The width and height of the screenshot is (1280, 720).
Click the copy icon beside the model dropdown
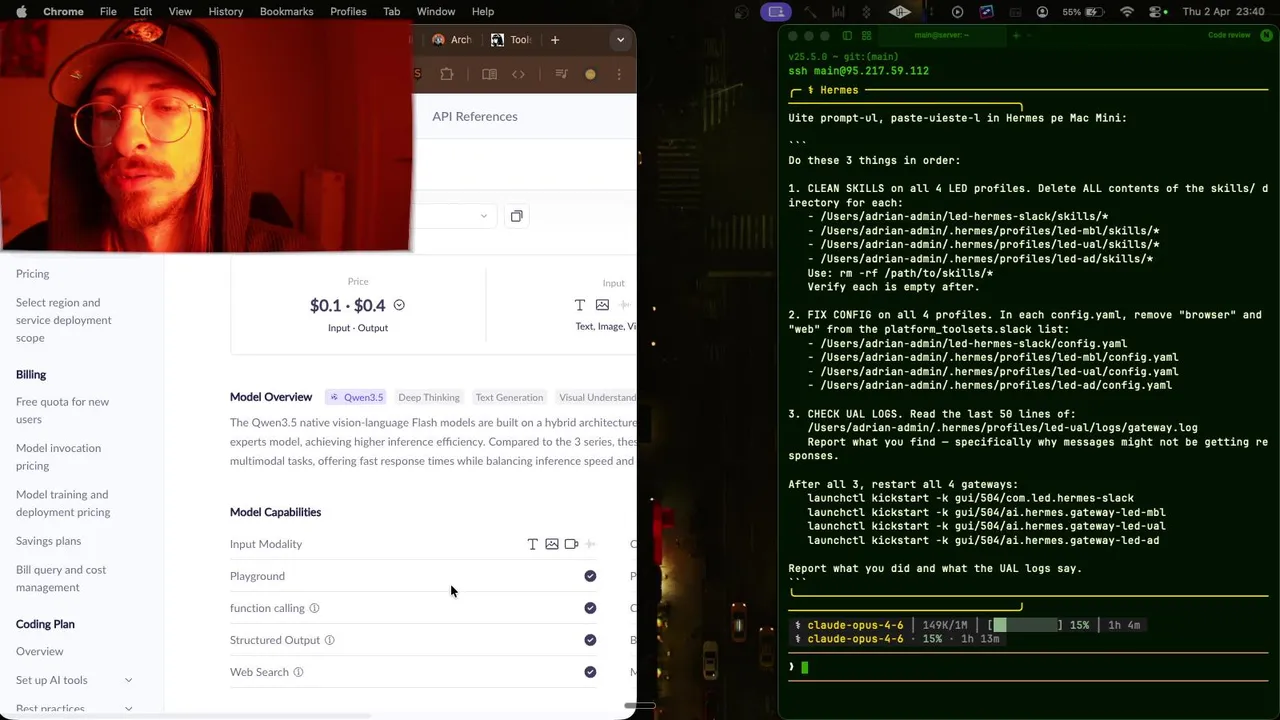(516, 216)
